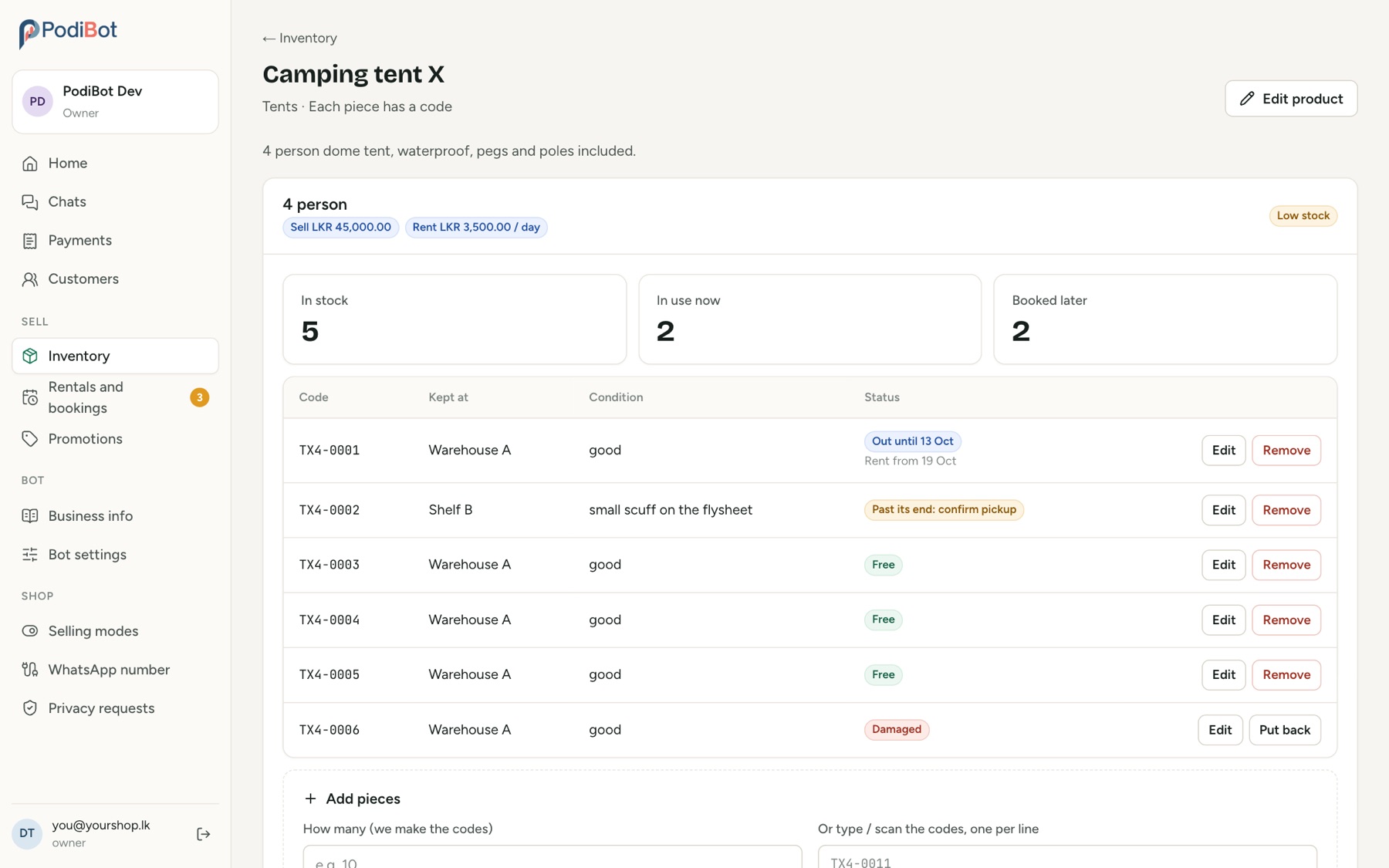Go back via the Inventory link
Screen dimensions: 1389x868
coord(299,38)
